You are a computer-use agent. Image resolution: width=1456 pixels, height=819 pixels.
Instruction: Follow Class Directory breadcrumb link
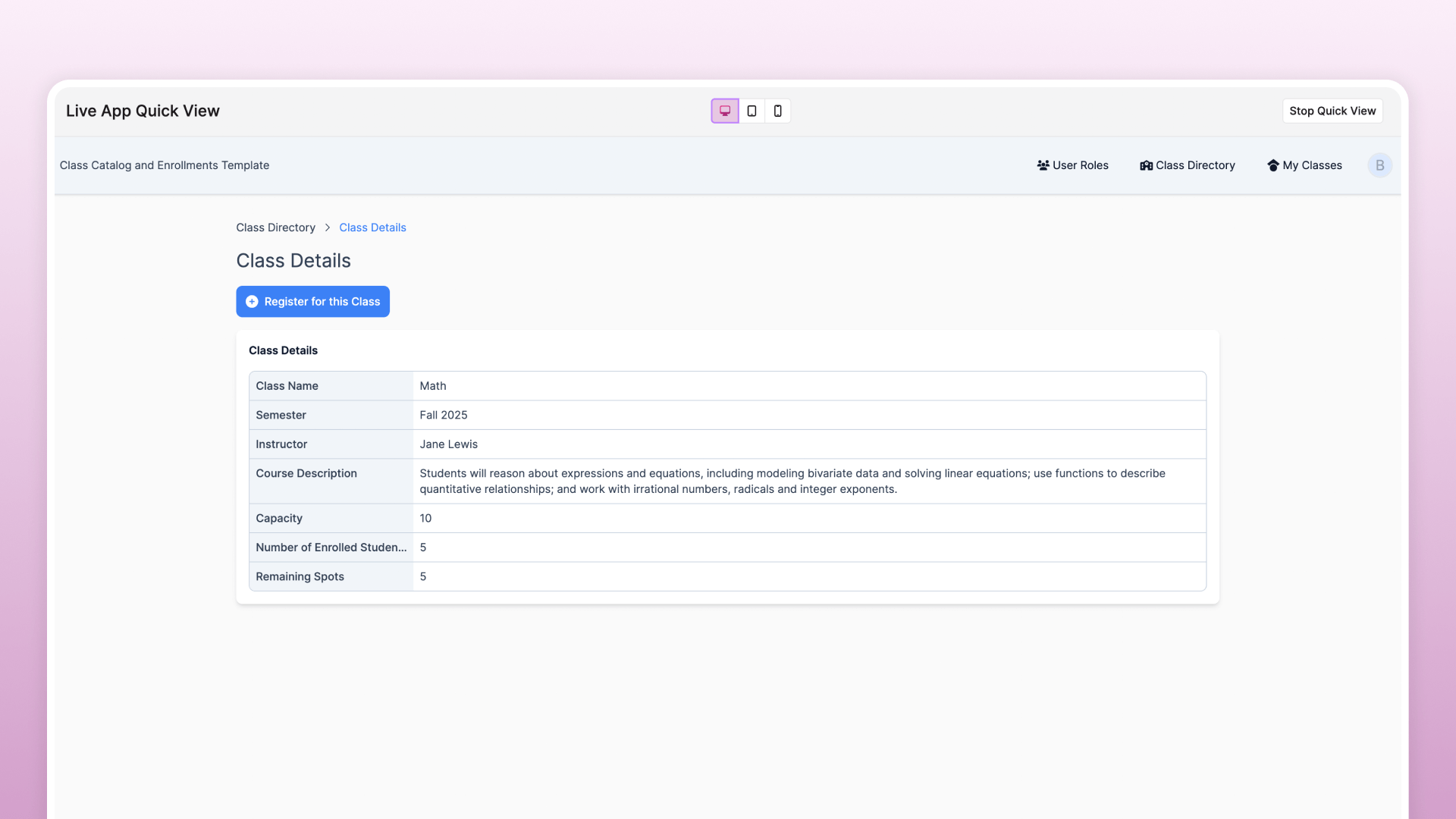pos(275,227)
